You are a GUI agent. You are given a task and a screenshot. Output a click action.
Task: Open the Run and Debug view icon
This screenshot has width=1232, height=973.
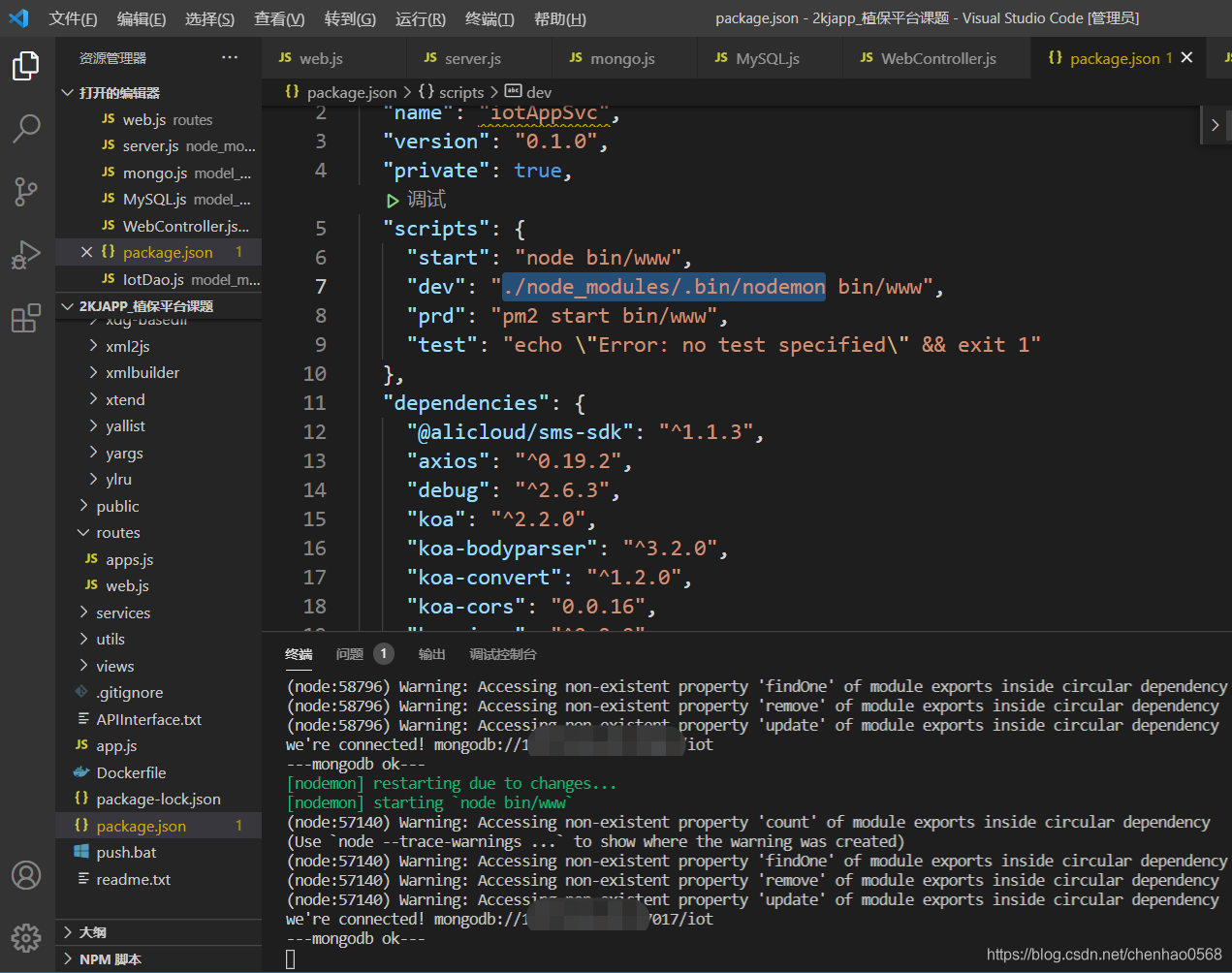click(x=26, y=255)
